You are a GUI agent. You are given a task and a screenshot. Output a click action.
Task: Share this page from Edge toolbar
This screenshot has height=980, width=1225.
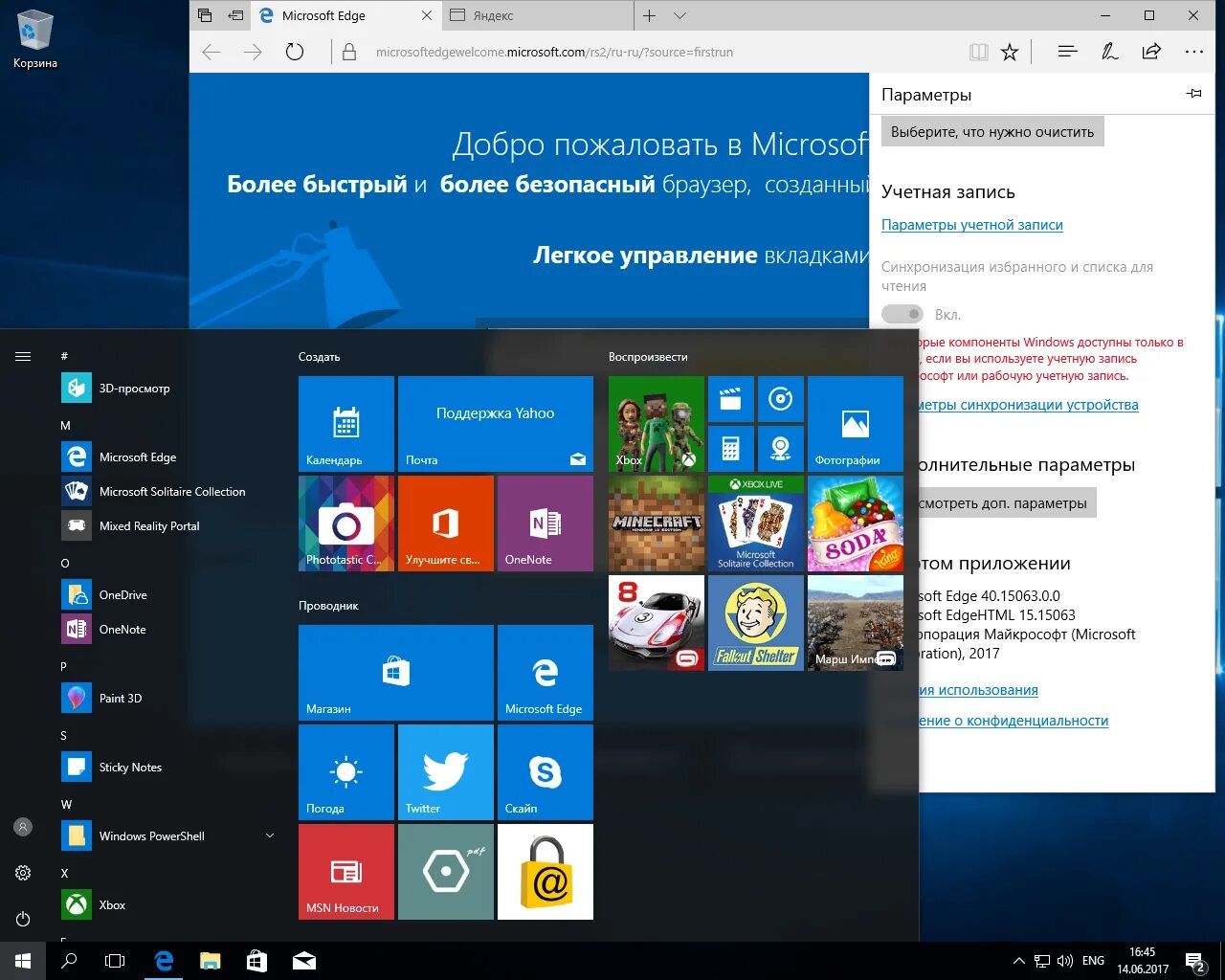coord(1151,52)
